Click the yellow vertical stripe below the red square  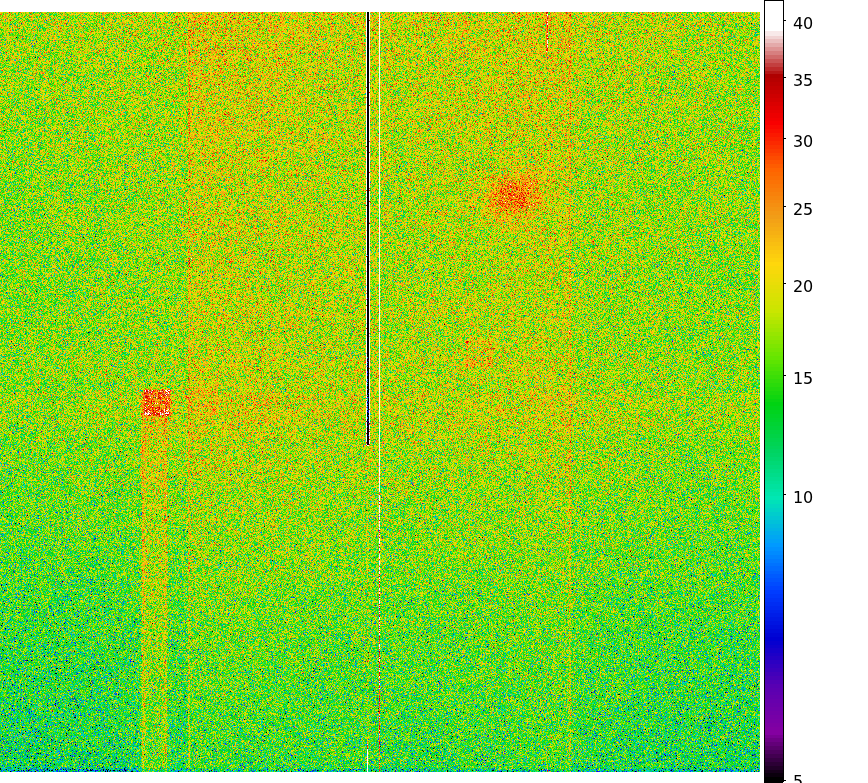point(142,600)
